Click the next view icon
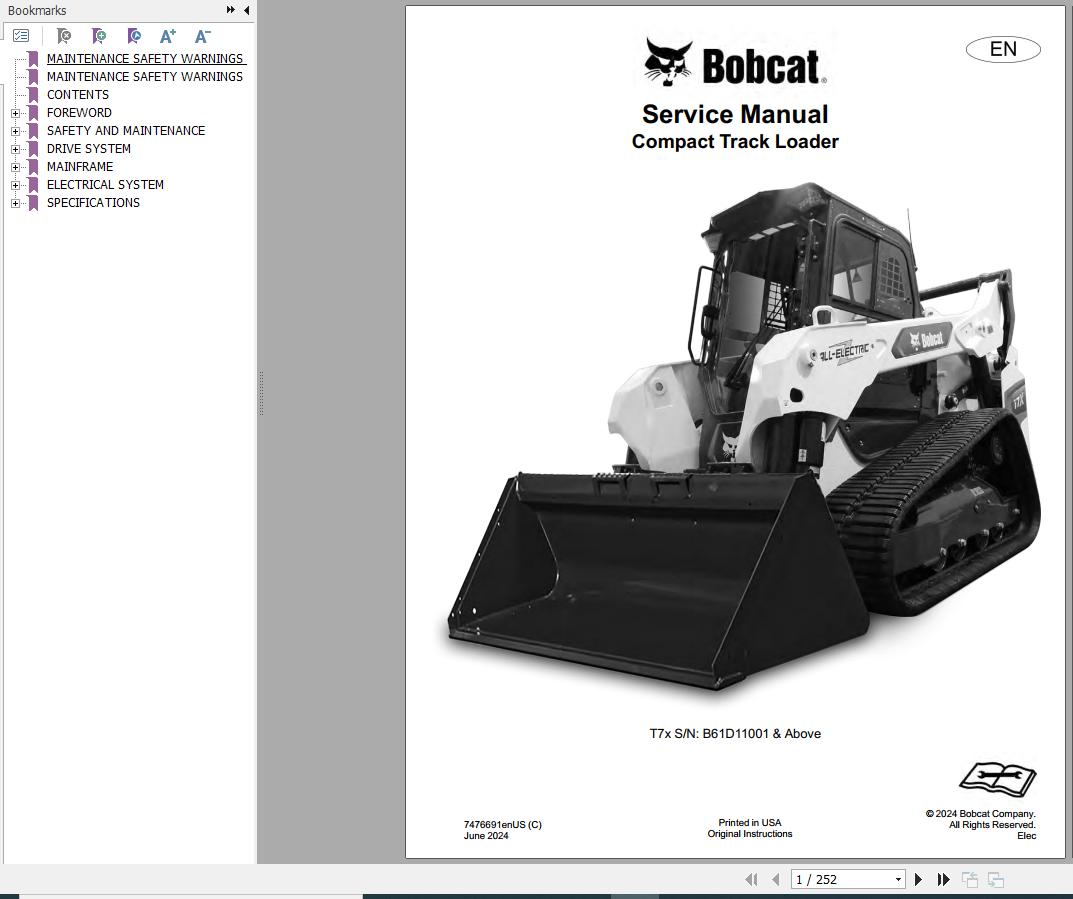Viewport: 1073px width, 899px height. click(996, 879)
